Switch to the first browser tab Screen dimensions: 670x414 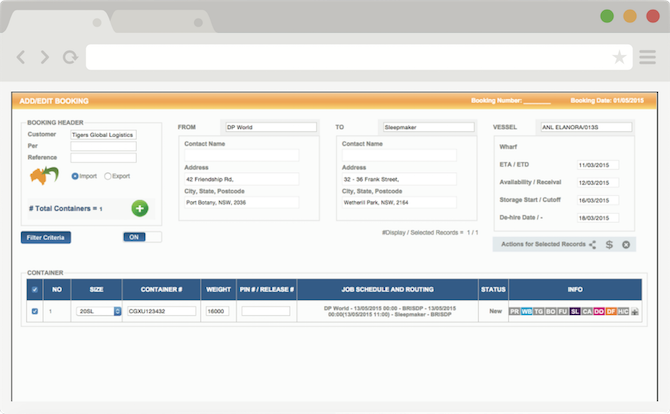coord(58,22)
